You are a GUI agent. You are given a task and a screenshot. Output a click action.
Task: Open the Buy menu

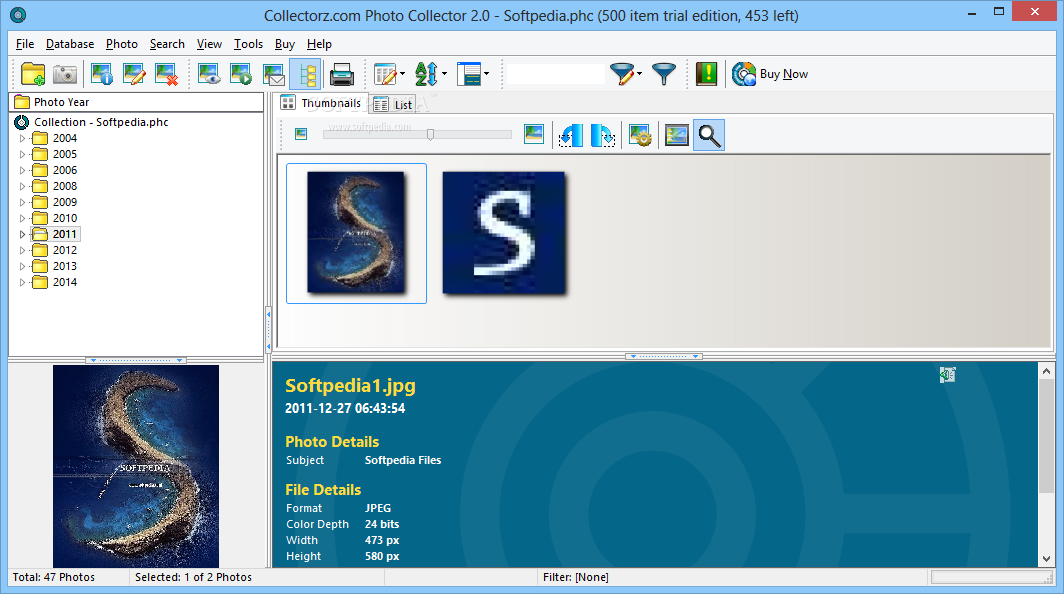(x=284, y=44)
